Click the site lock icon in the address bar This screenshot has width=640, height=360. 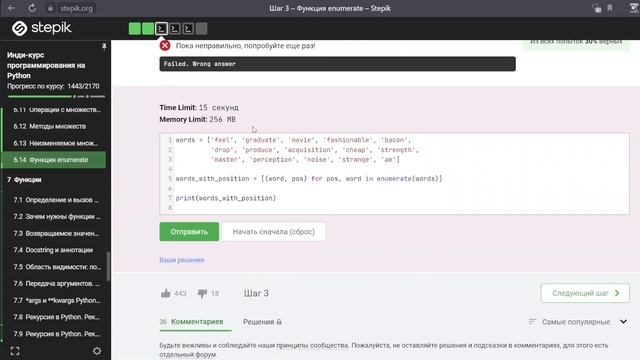coord(50,8)
